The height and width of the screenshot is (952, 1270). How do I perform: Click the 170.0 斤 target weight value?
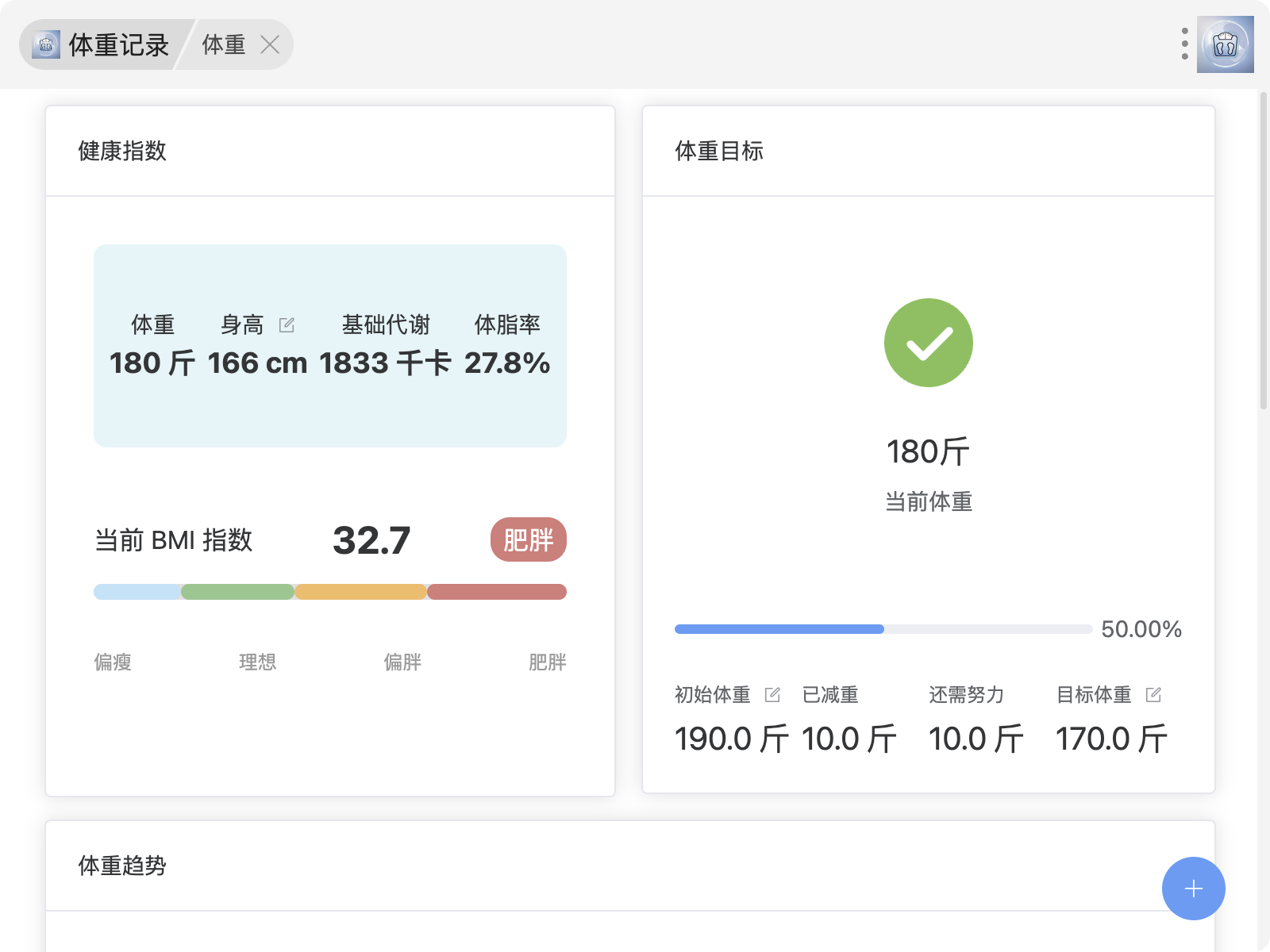(x=1111, y=739)
